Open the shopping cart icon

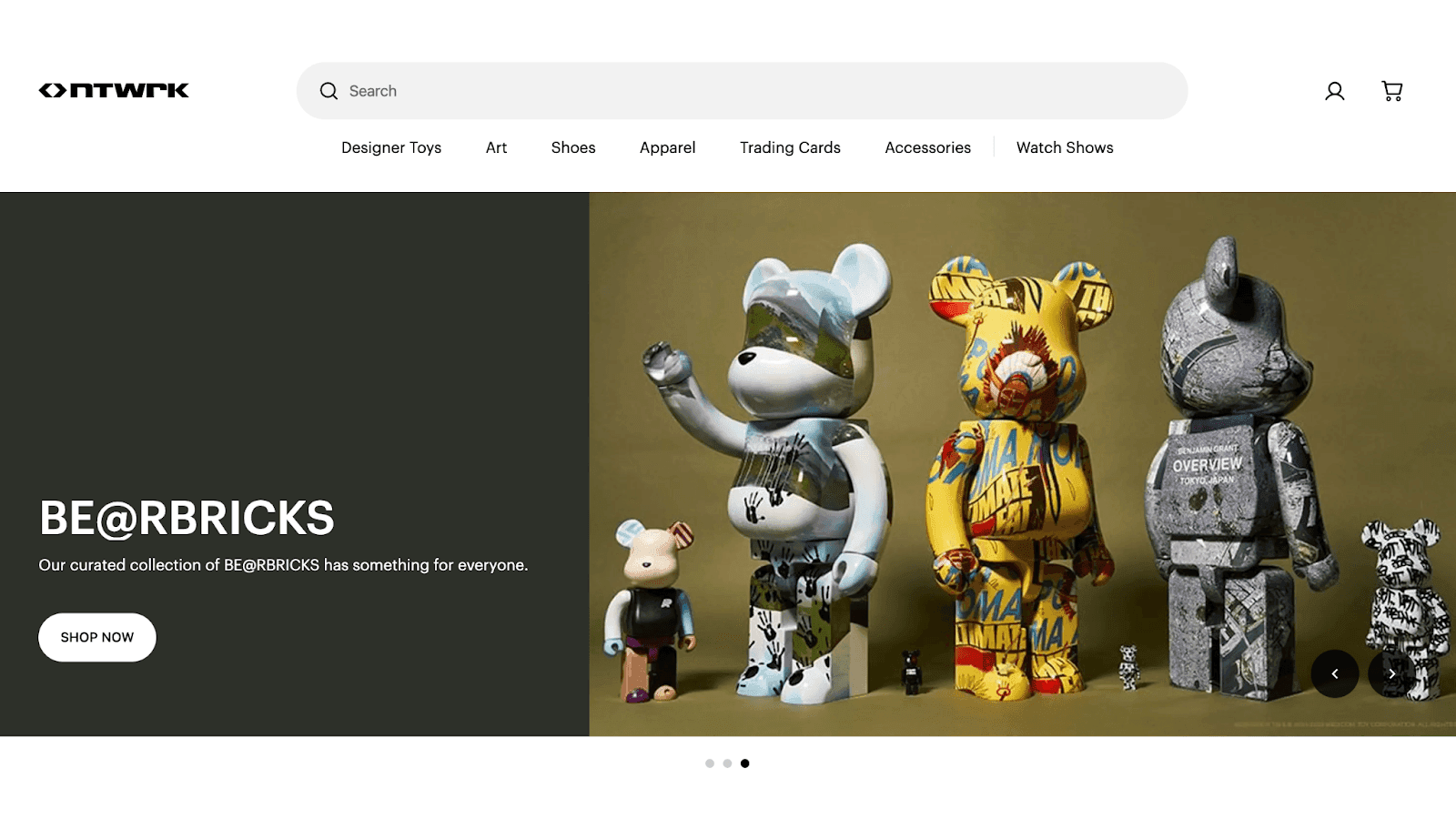(1391, 91)
